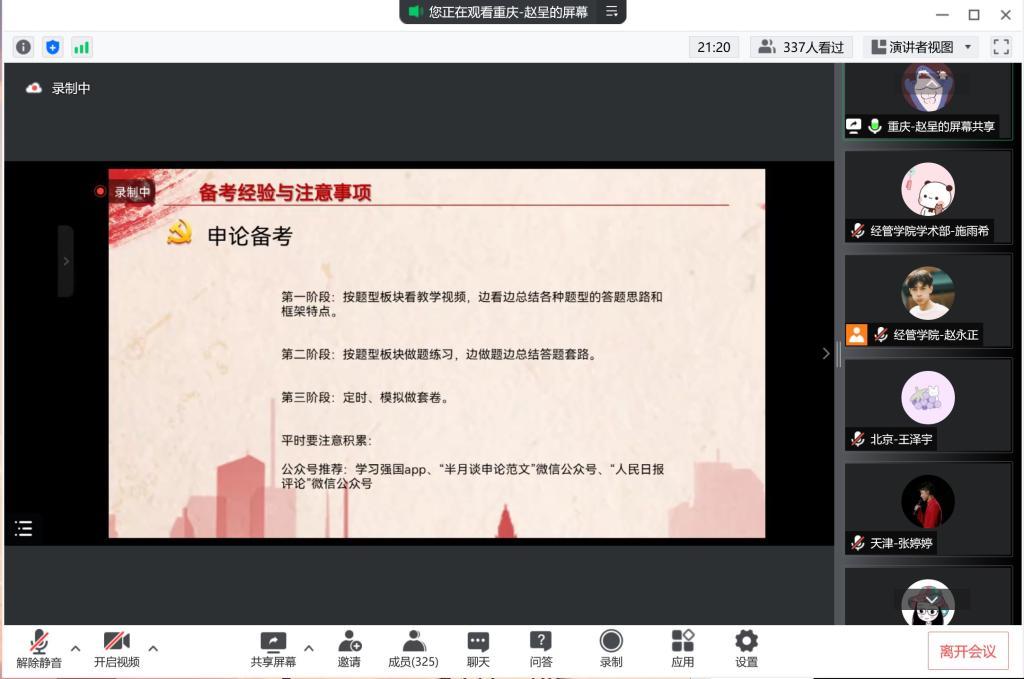The height and width of the screenshot is (679, 1024).
Task: Open 设置 settings
Action: pyautogui.click(x=746, y=649)
